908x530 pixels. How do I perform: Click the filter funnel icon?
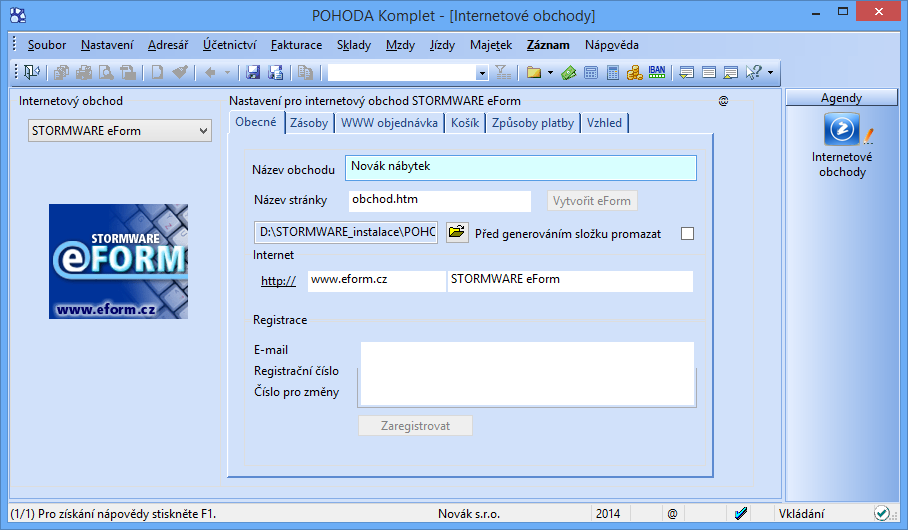pyautogui.click(x=503, y=72)
